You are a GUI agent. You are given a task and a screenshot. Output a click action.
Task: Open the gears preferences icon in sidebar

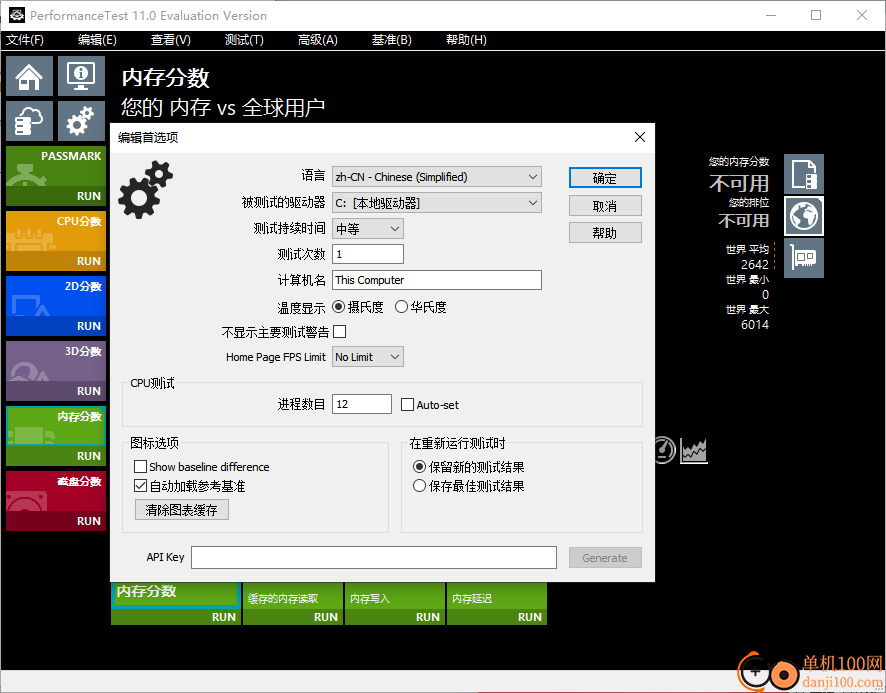pyautogui.click(x=81, y=121)
